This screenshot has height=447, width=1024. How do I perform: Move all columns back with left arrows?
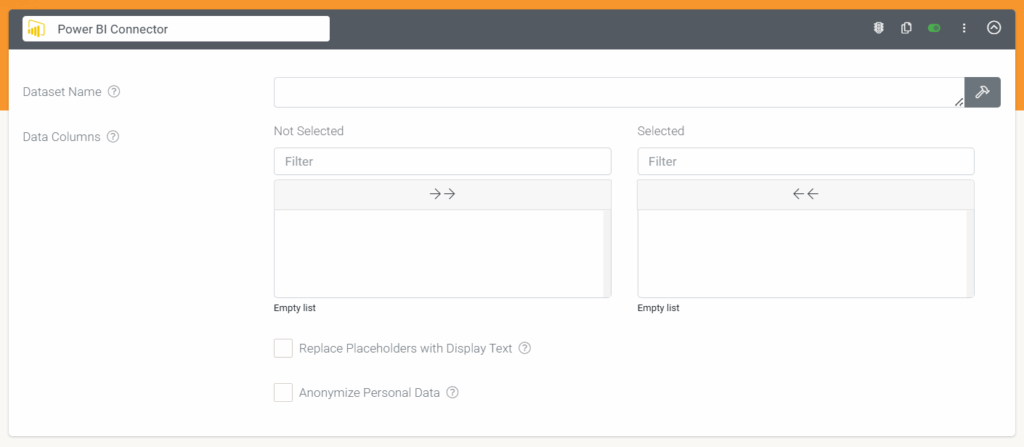pos(806,194)
